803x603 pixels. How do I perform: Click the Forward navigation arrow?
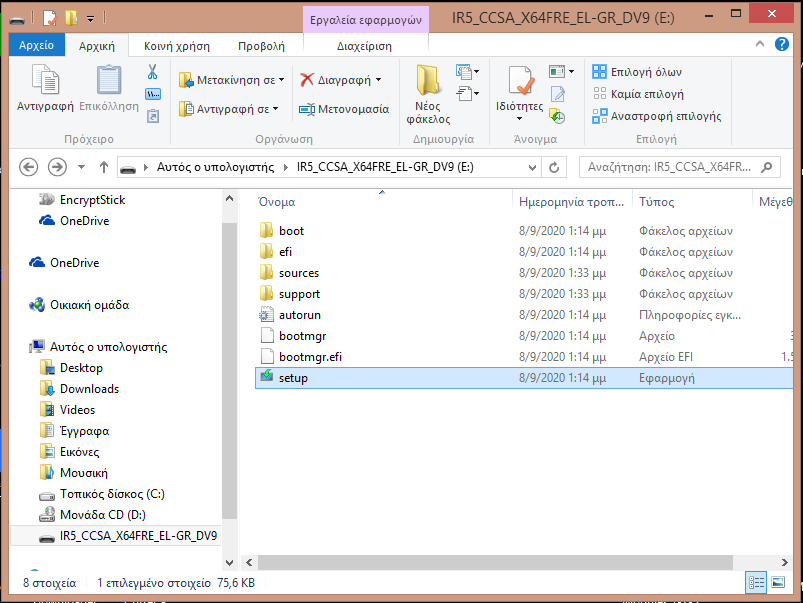(57, 167)
